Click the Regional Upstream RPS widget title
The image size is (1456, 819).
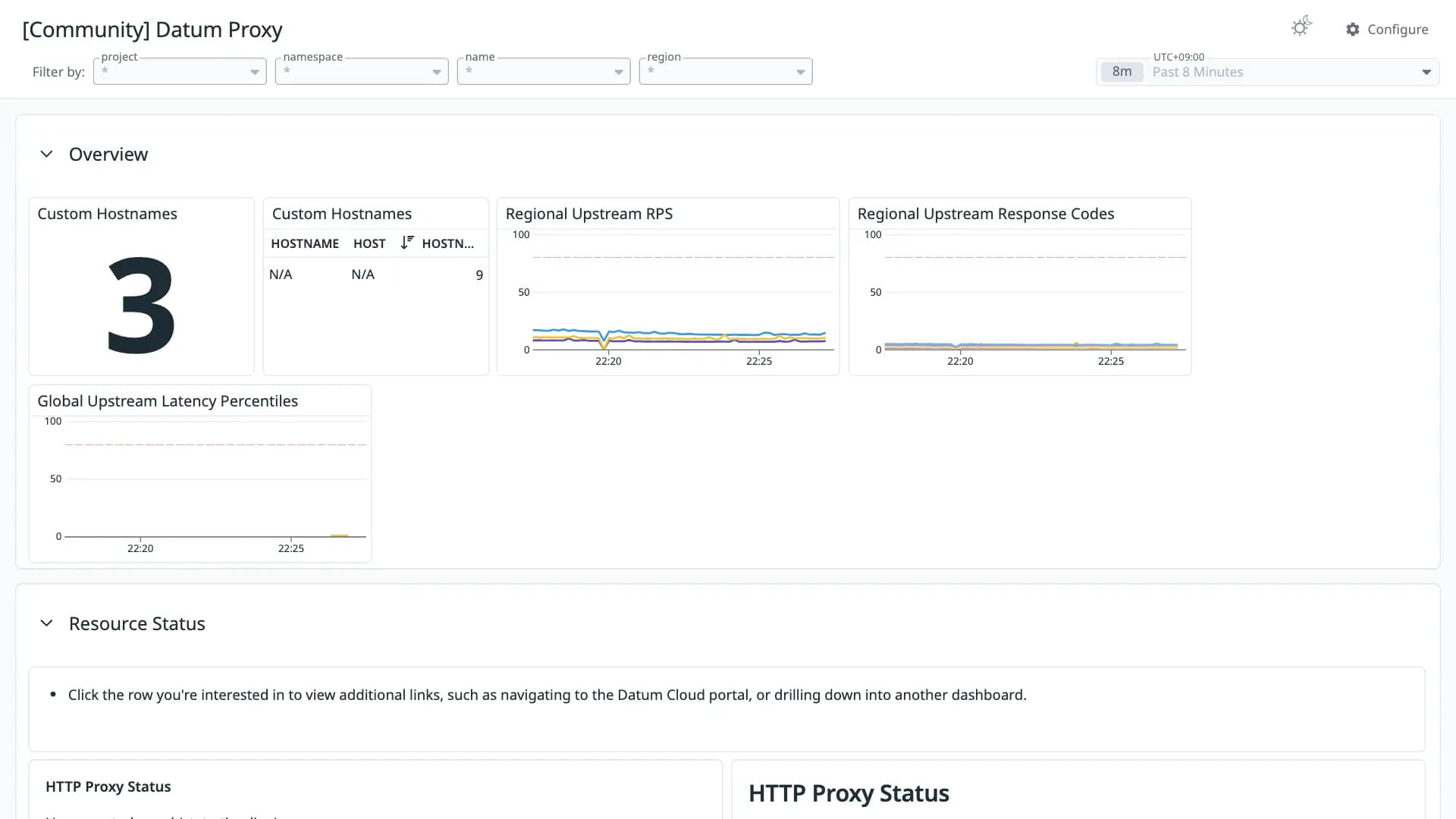click(589, 214)
